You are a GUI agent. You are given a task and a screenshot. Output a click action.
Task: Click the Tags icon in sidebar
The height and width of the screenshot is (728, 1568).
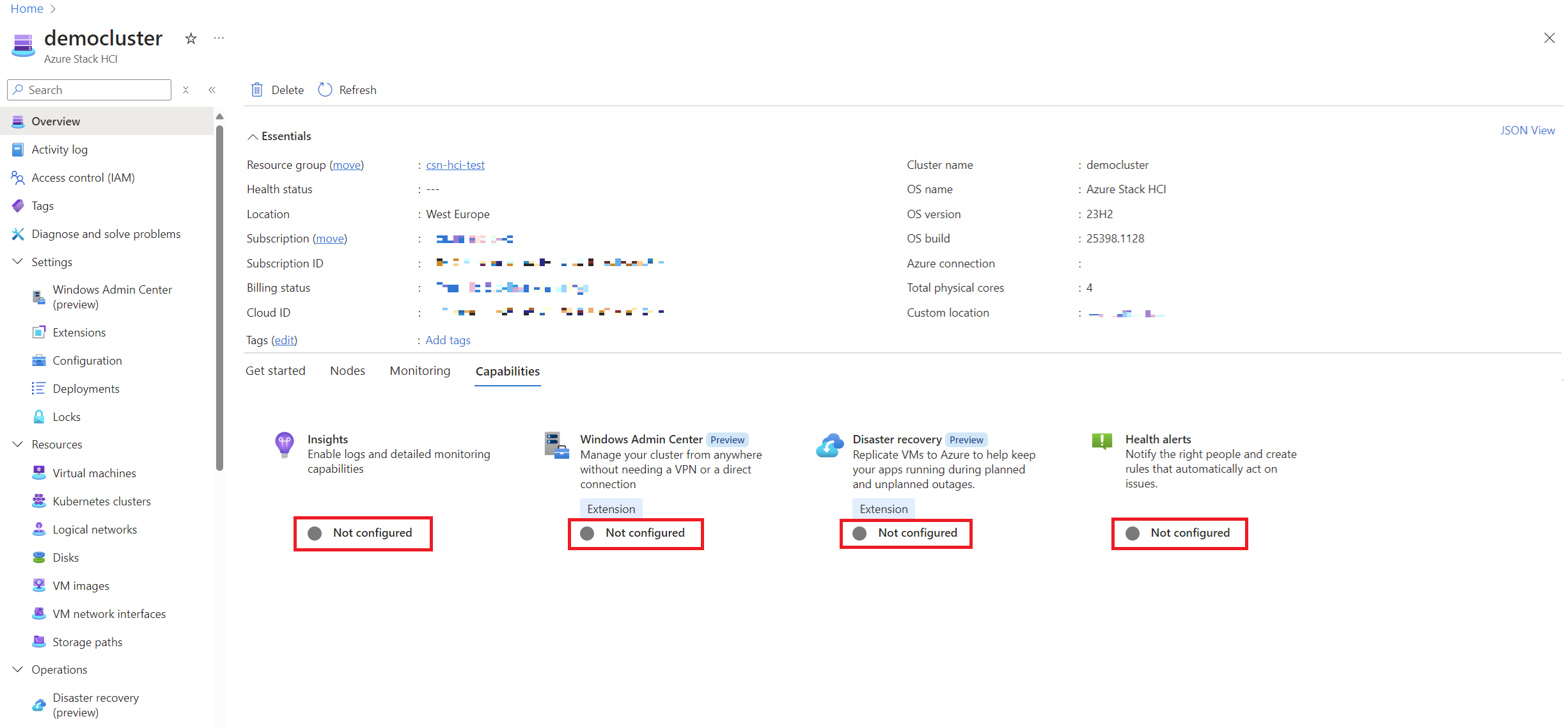pyautogui.click(x=18, y=205)
